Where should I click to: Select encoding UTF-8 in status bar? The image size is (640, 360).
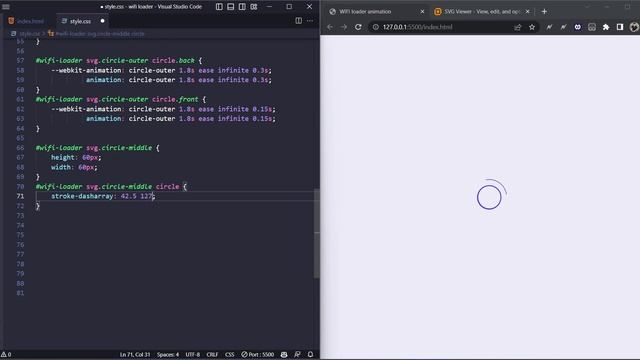(193, 354)
